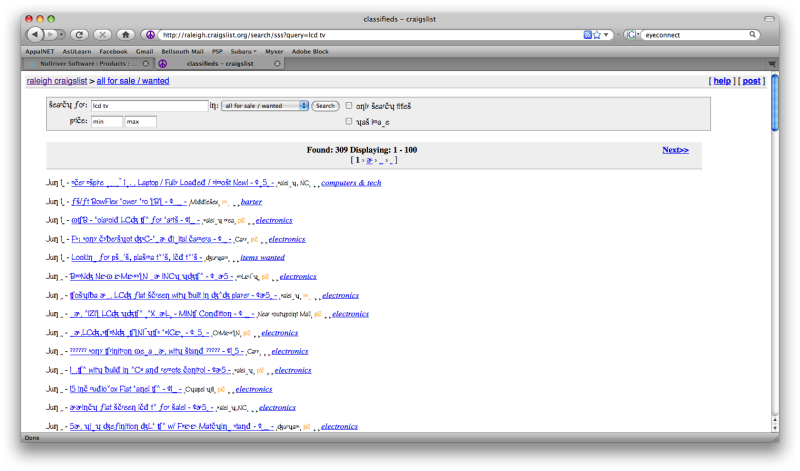Enable the has image checkbox

[349, 121]
